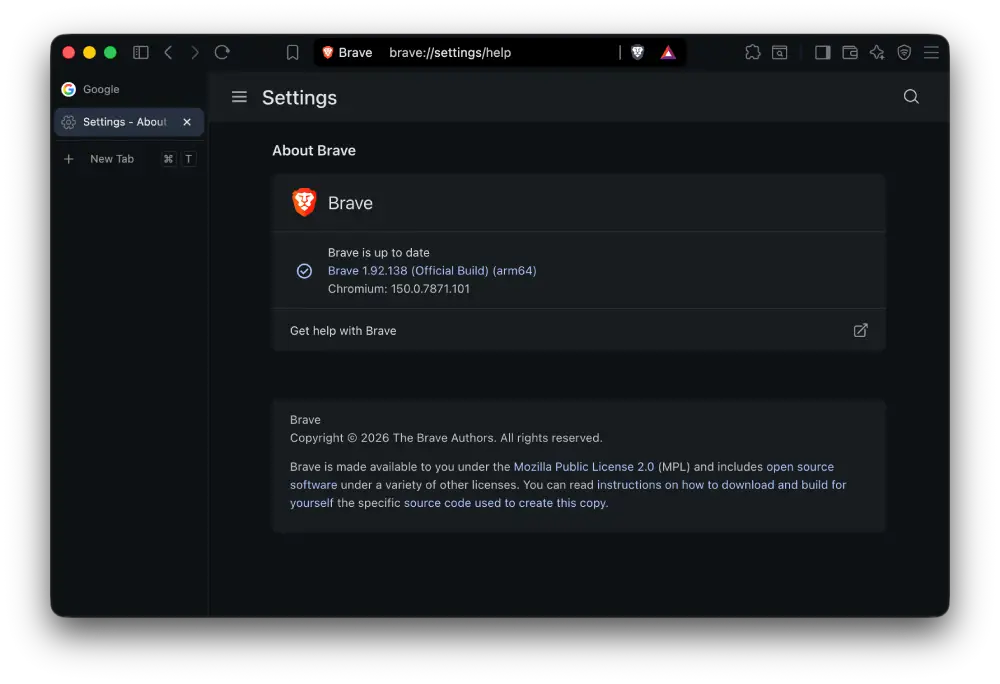The image size is (1000, 684).
Task: Open the tab search icon in toolbar
Action: point(779,52)
